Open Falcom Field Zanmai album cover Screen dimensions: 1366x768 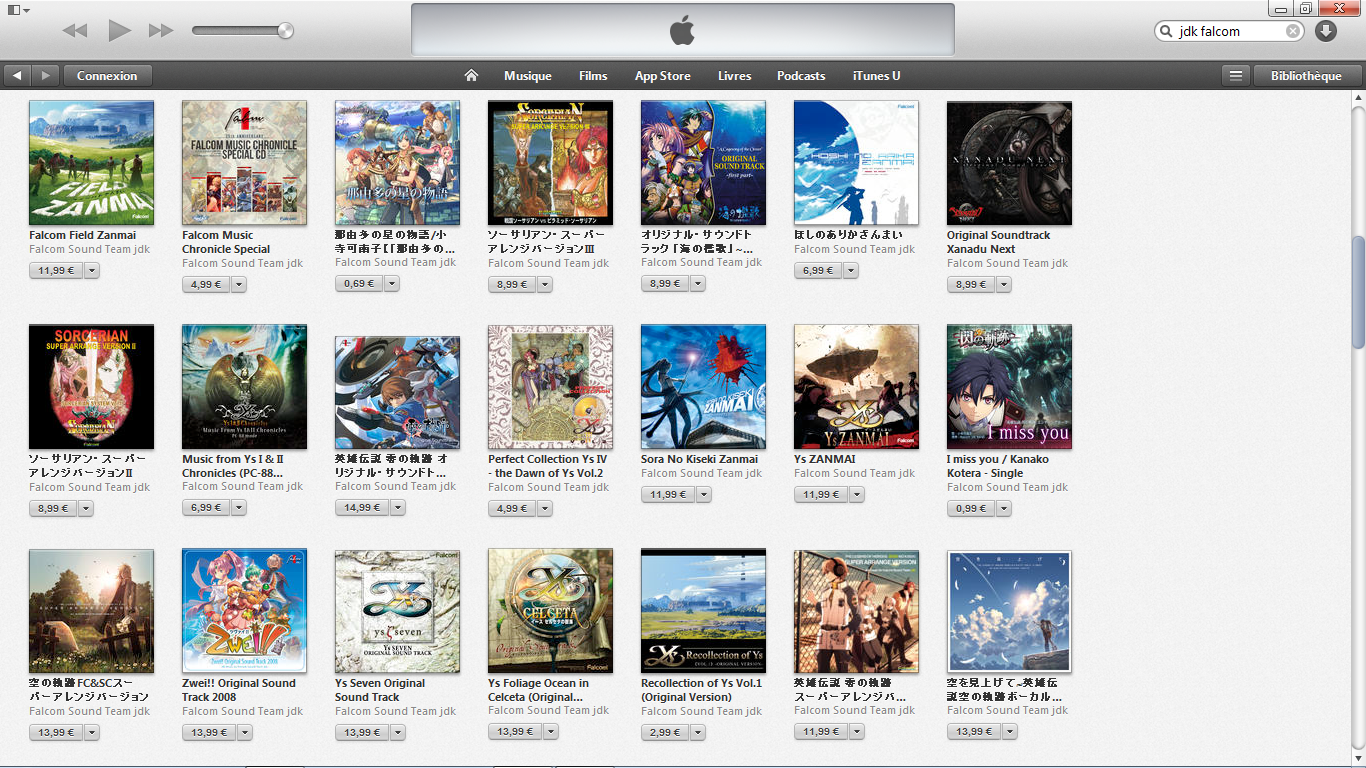(91, 163)
